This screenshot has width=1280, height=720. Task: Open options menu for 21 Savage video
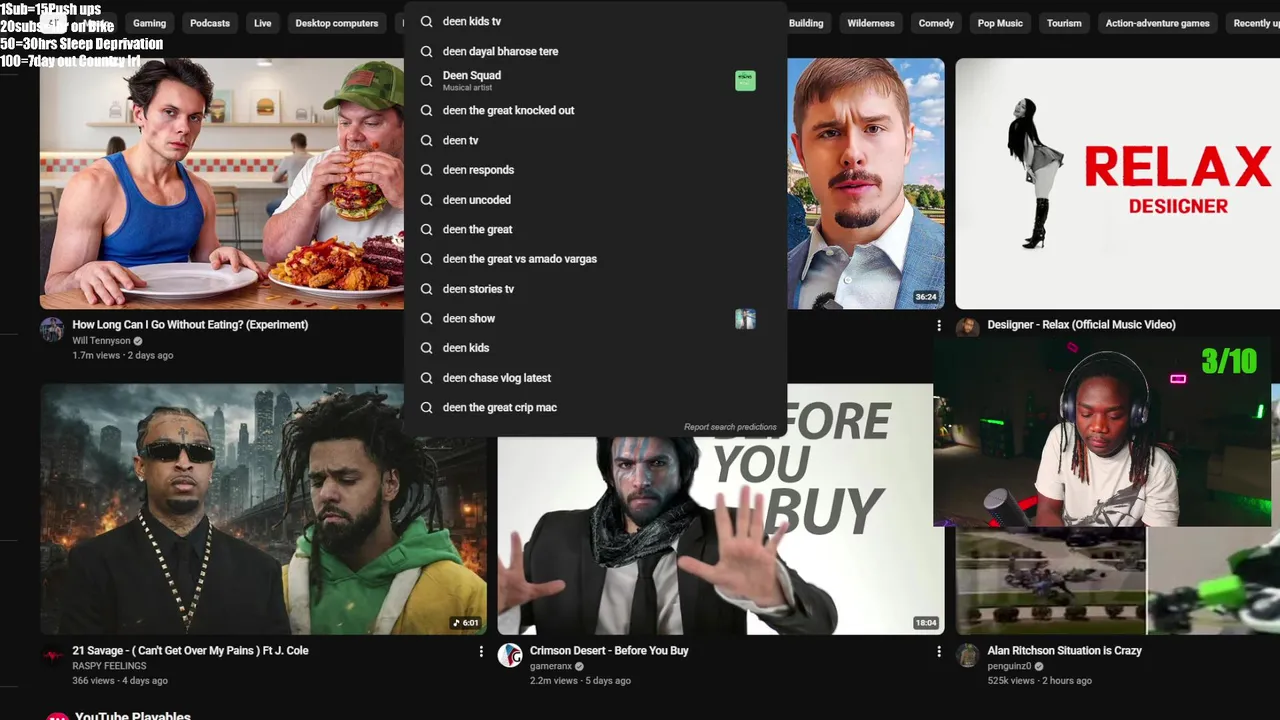(481, 651)
